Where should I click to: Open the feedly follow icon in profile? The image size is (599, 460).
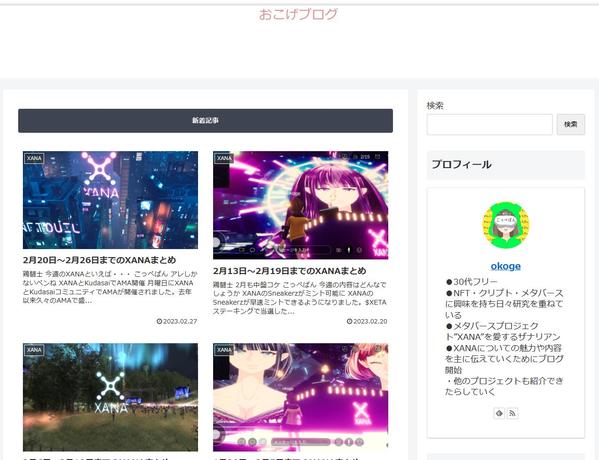coord(499,413)
